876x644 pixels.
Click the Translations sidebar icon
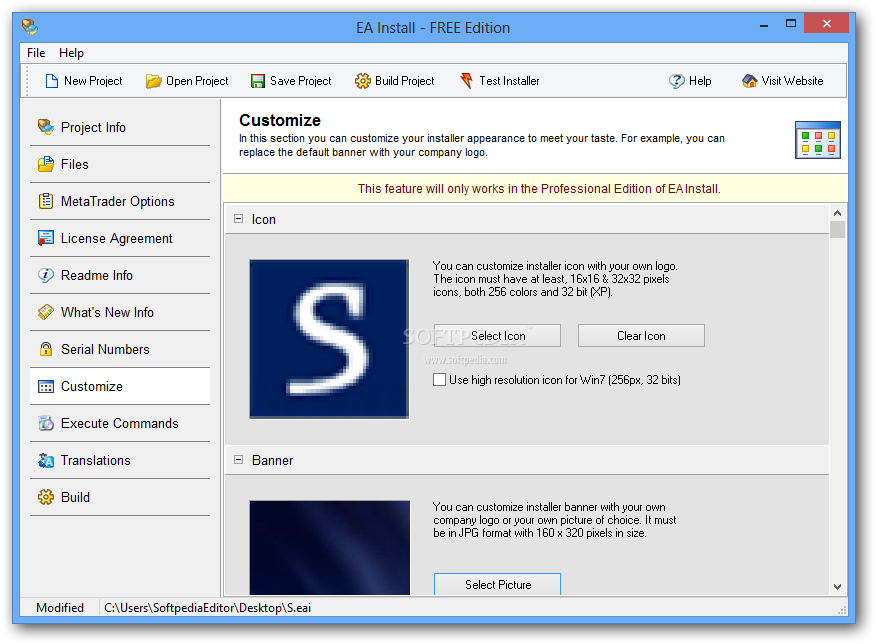click(x=46, y=460)
